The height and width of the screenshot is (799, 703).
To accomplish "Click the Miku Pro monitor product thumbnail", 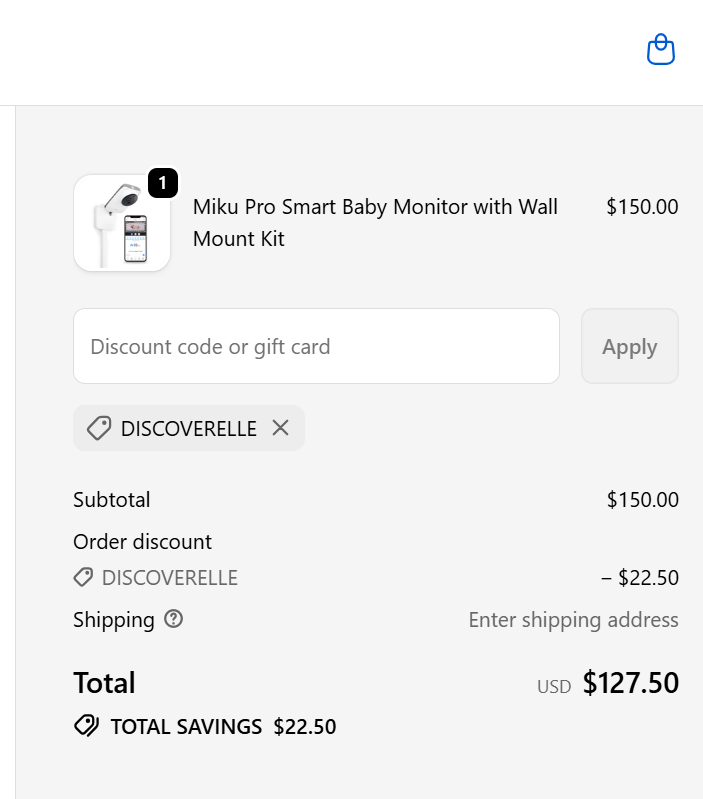I will point(122,223).
